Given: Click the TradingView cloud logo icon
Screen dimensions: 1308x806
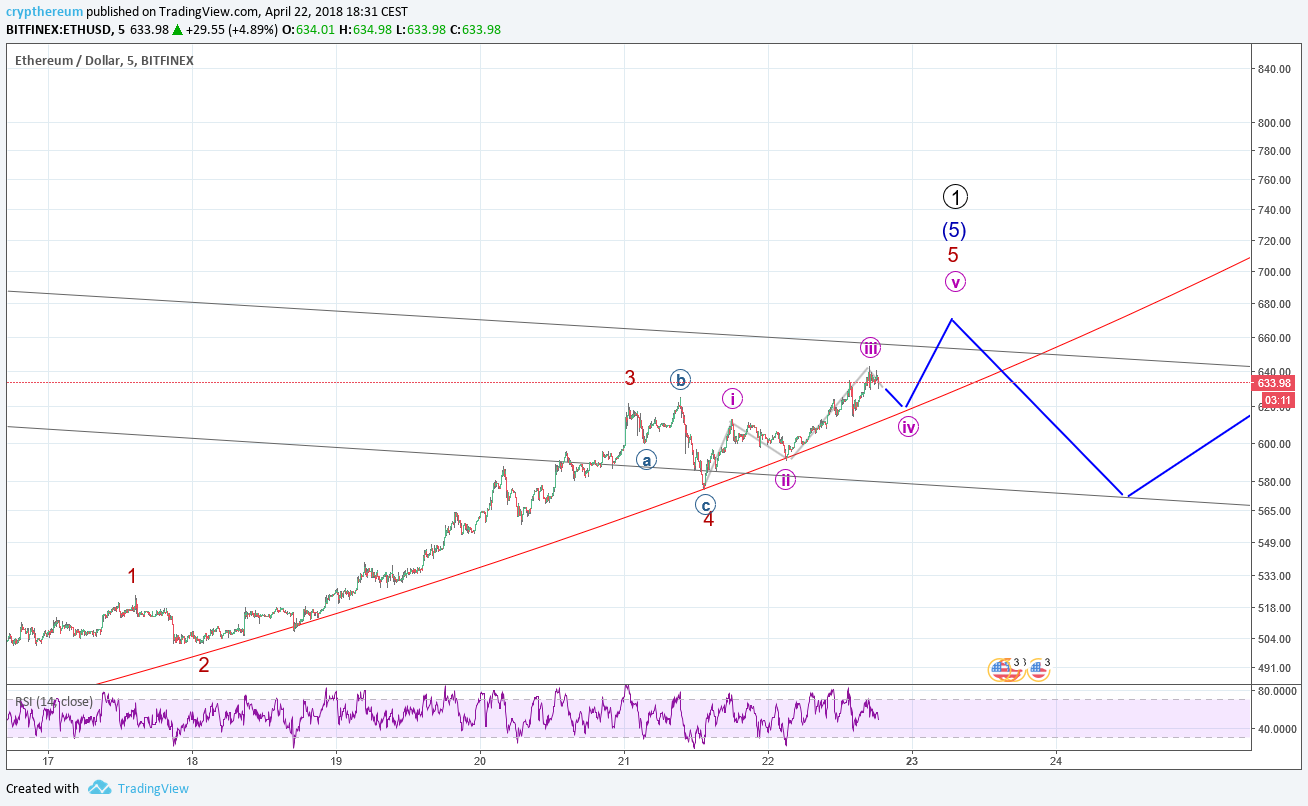Looking at the screenshot, I should point(99,788).
